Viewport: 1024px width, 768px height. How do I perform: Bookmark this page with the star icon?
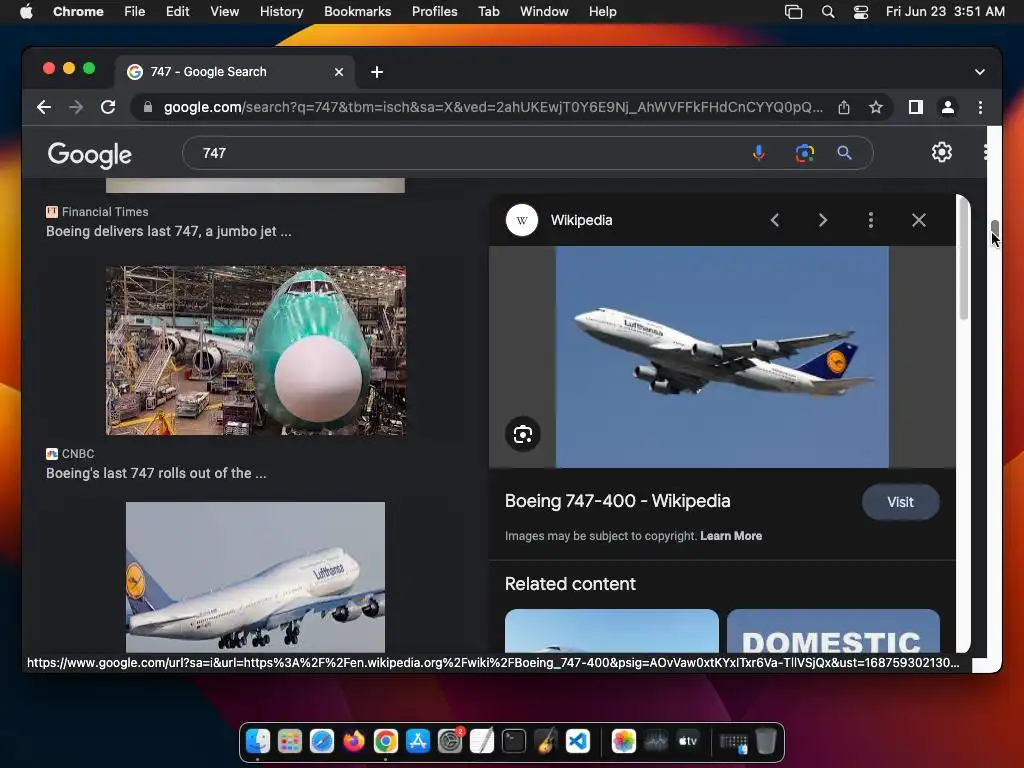(x=876, y=107)
